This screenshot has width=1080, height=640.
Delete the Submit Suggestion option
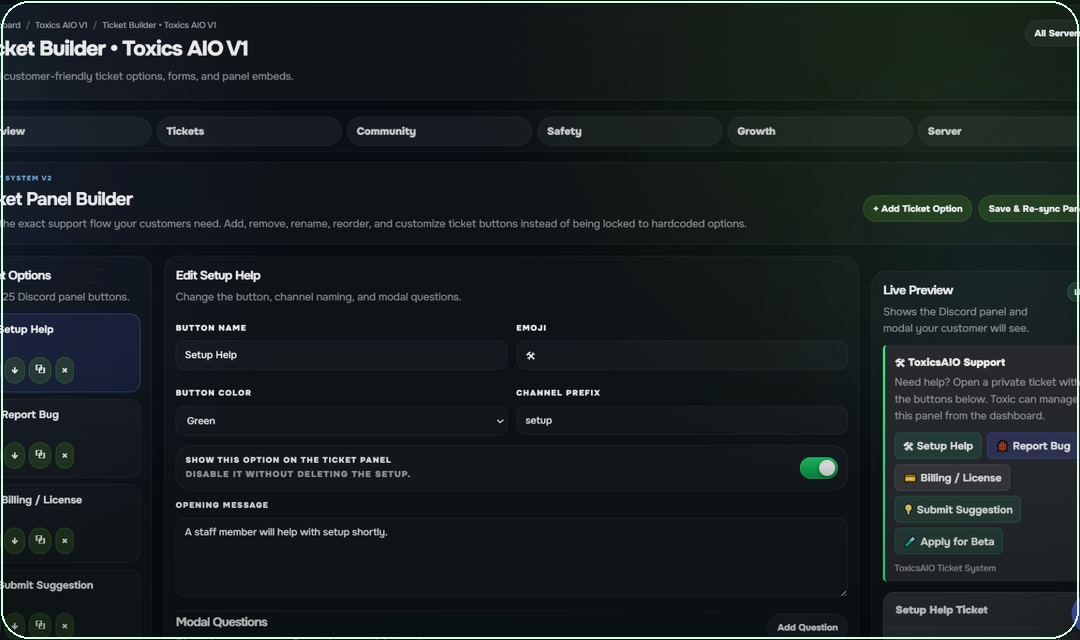tap(65, 626)
